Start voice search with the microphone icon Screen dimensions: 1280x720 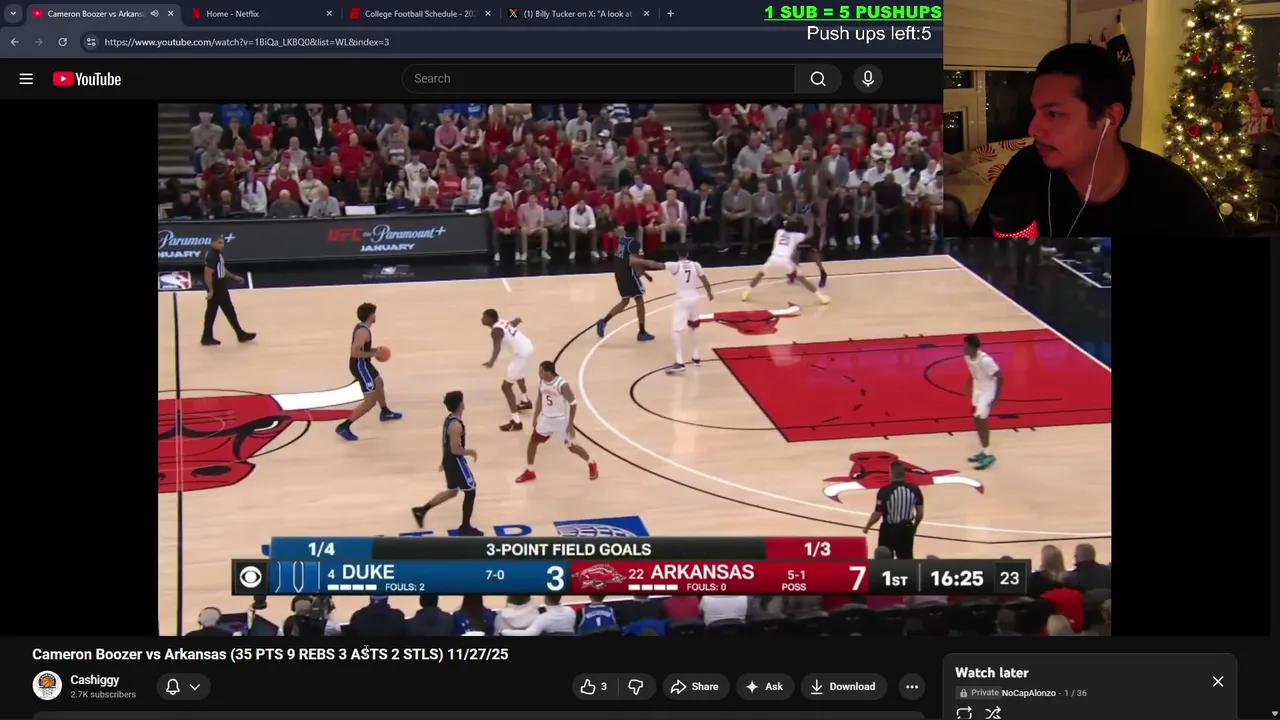pyautogui.click(x=868, y=79)
